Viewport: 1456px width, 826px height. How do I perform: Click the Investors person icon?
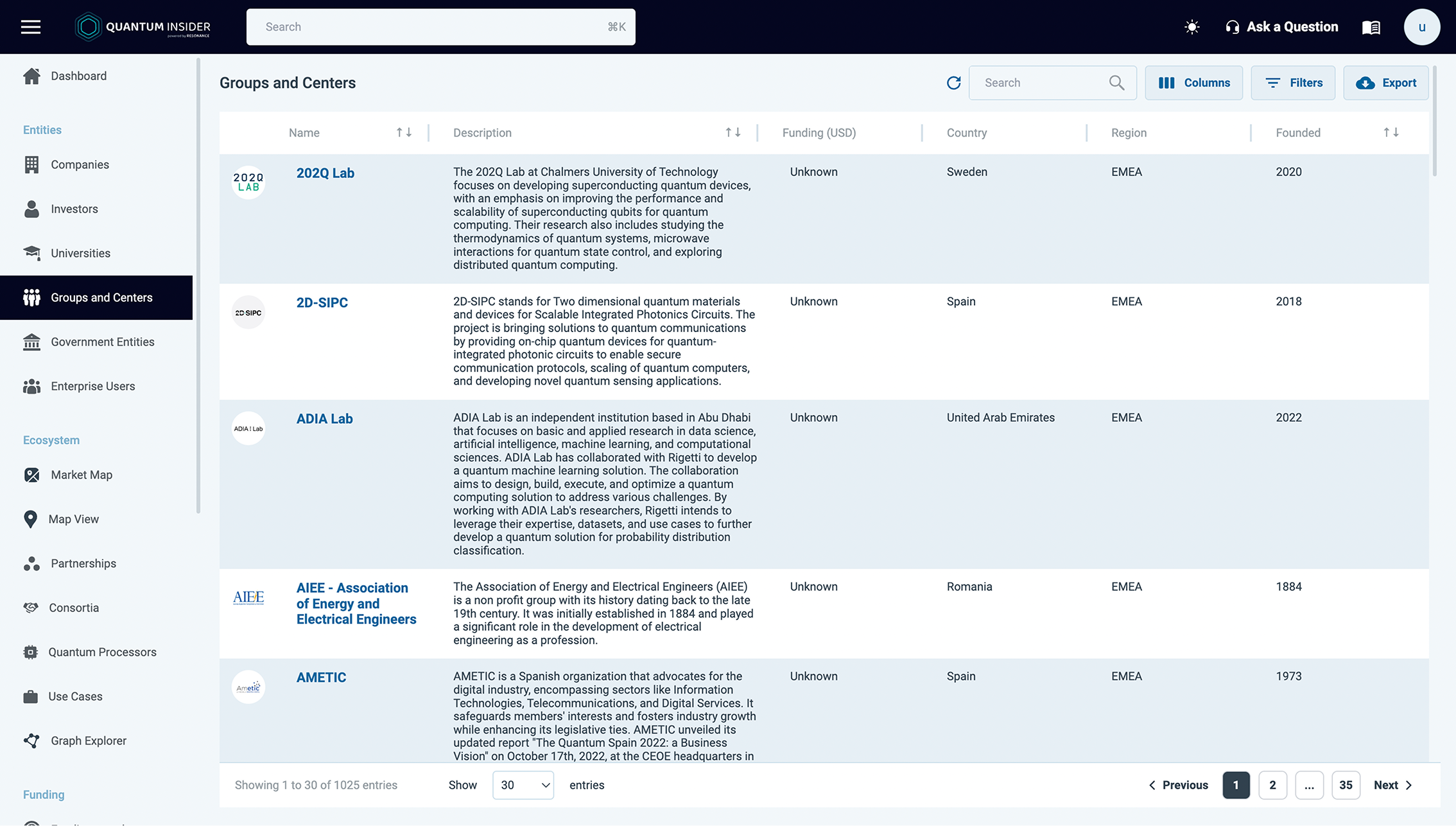click(31, 209)
